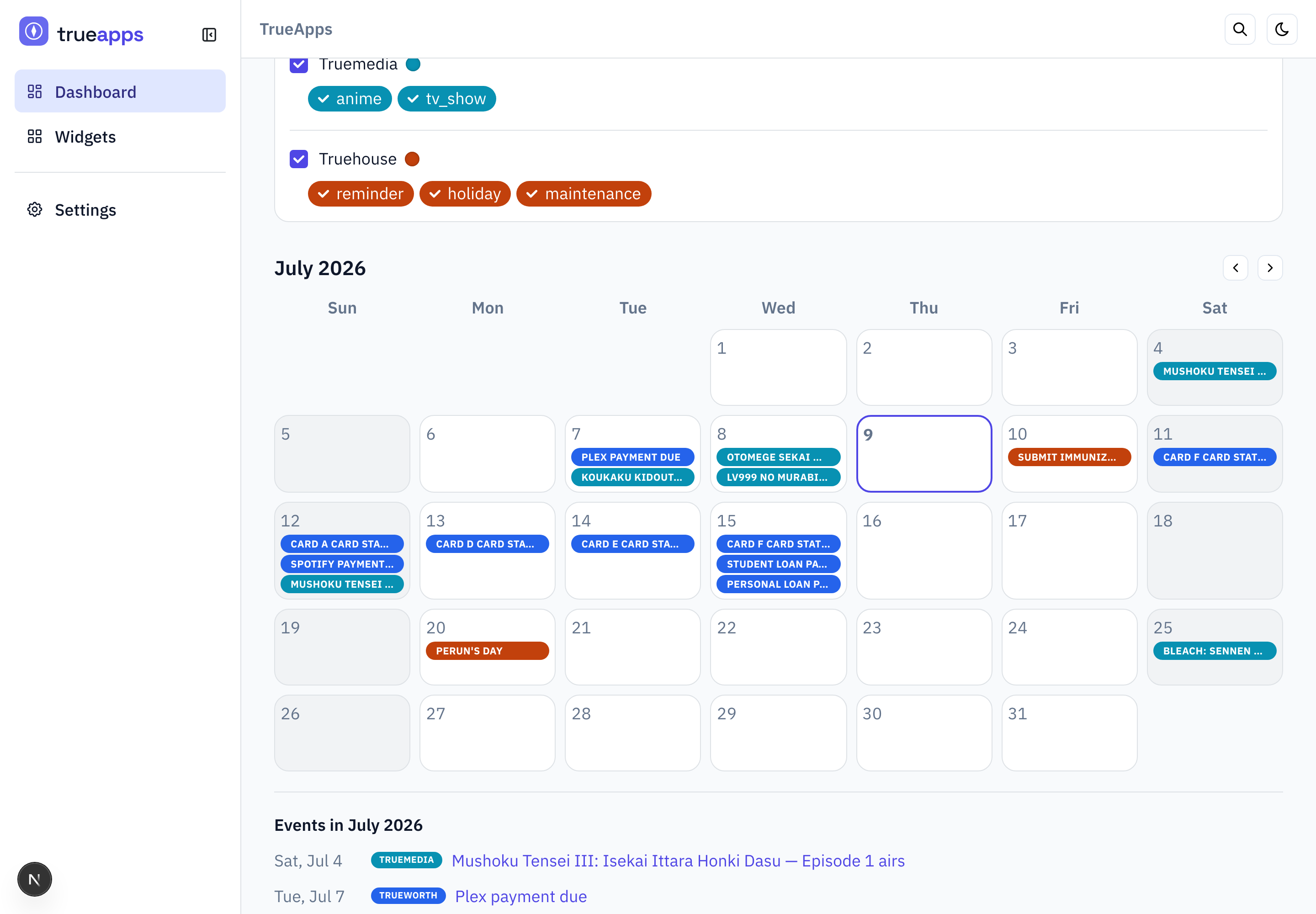Toggle the maintenance filter chip
Image resolution: width=1316 pixels, height=914 pixels.
click(584, 194)
